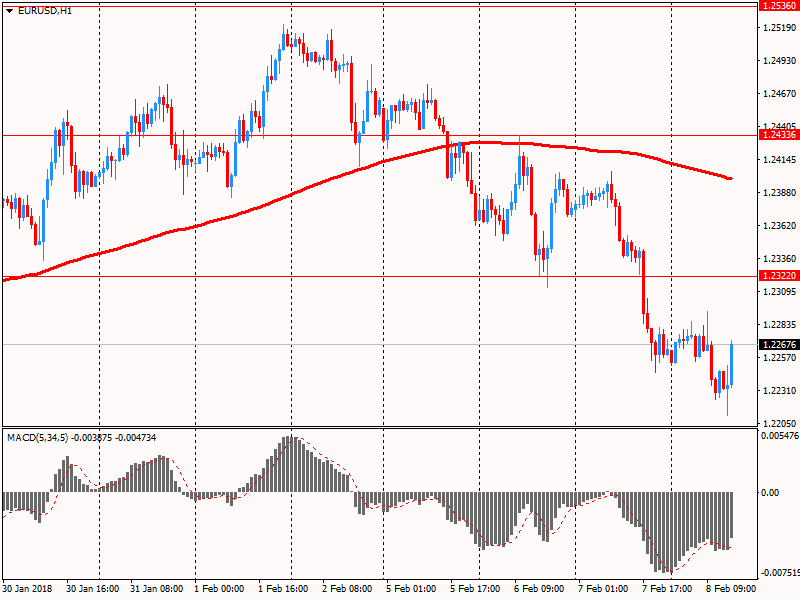Click the latest blue candlestick

click(732, 364)
